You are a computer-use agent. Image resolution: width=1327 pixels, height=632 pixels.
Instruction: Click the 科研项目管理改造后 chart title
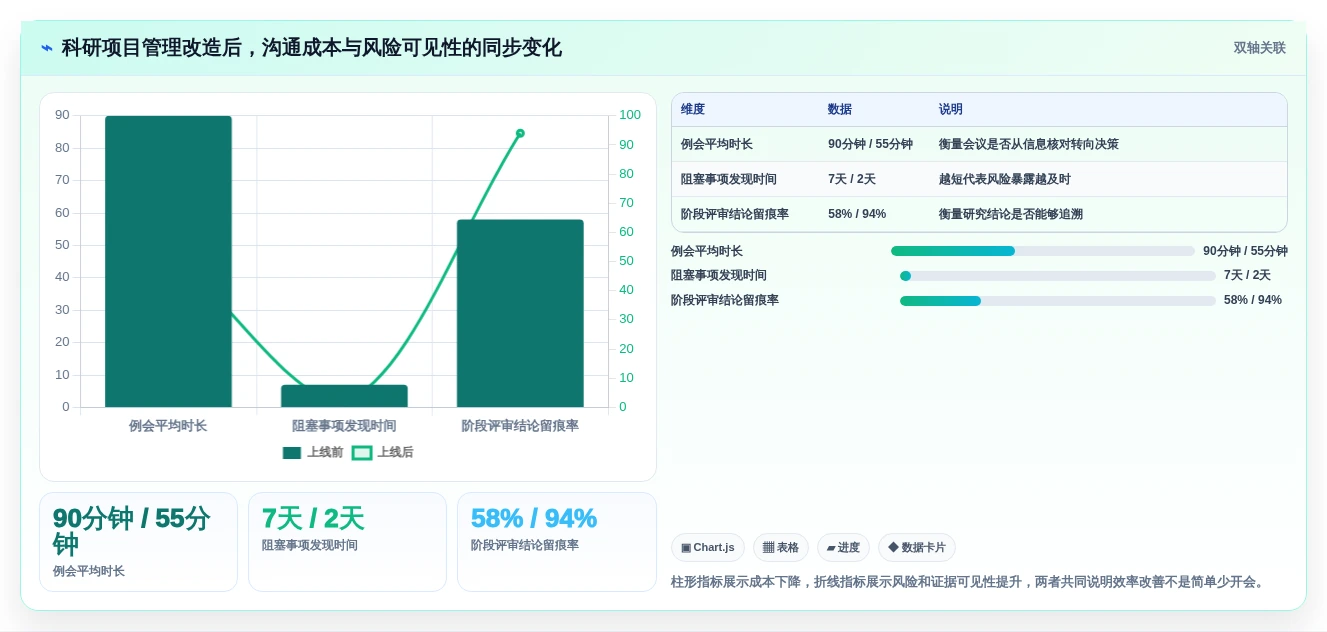(311, 48)
